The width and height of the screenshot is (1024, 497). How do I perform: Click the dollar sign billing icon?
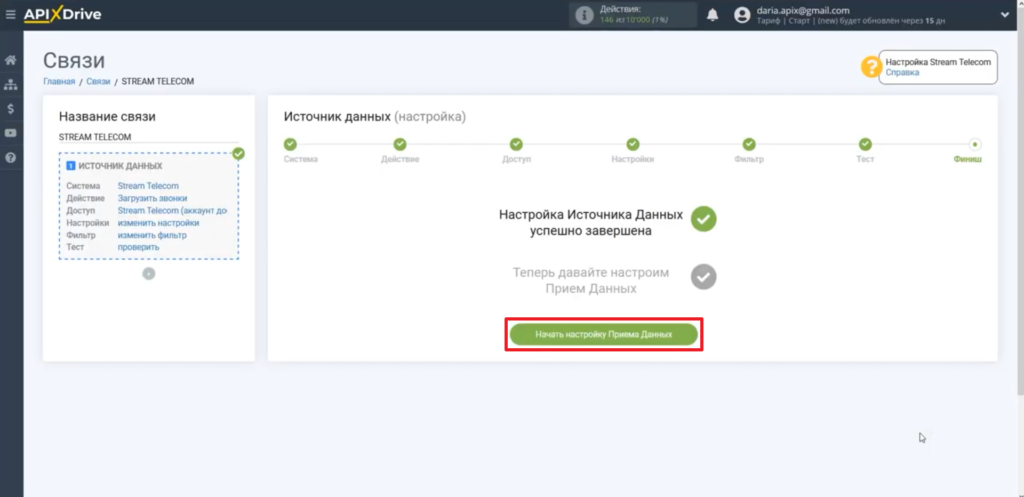click(11, 109)
